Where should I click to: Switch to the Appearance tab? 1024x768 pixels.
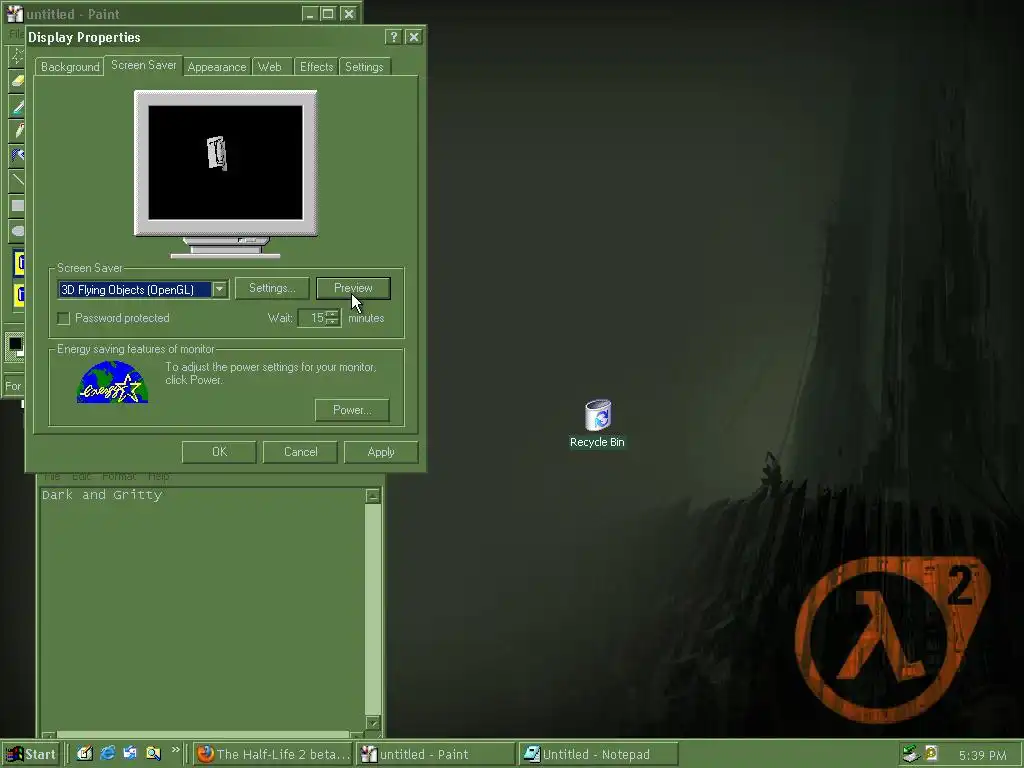click(217, 67)
